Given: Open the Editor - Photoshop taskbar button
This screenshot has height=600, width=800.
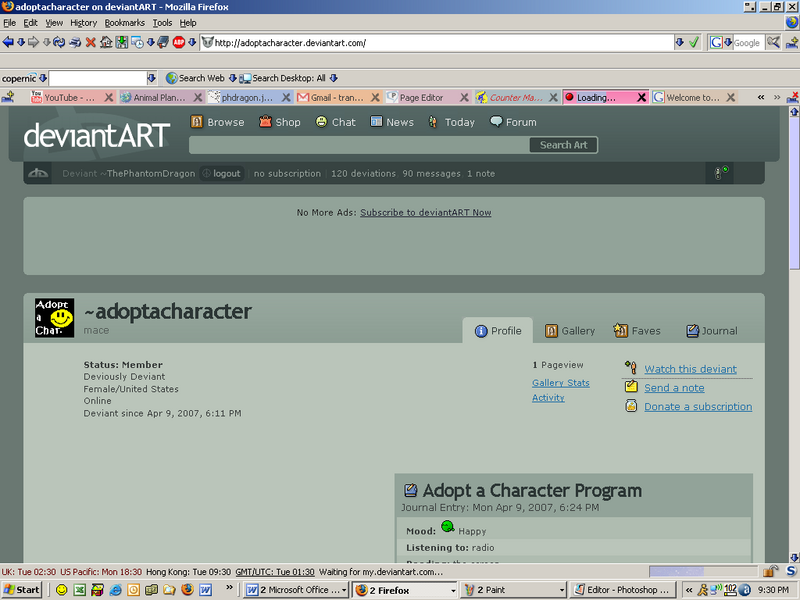Looking at the screenshot, I should point(623,590).
